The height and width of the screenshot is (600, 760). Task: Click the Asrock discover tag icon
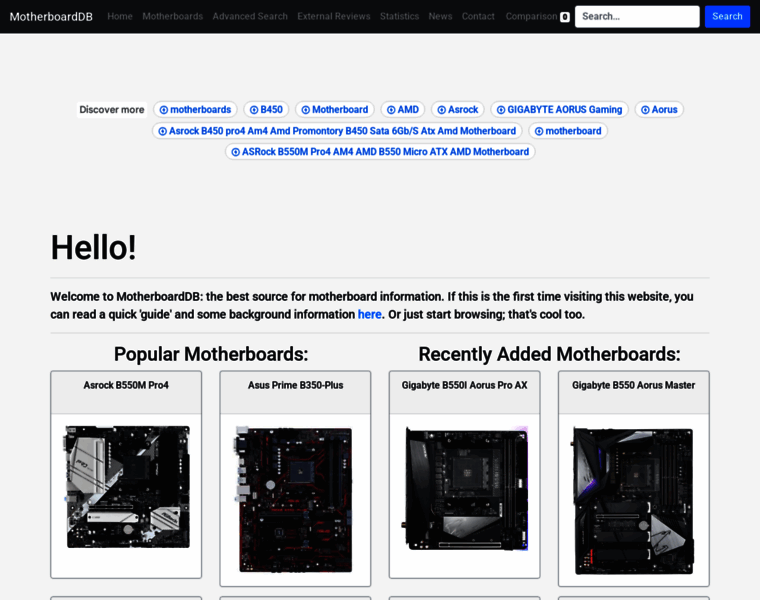tap(442, 110)
